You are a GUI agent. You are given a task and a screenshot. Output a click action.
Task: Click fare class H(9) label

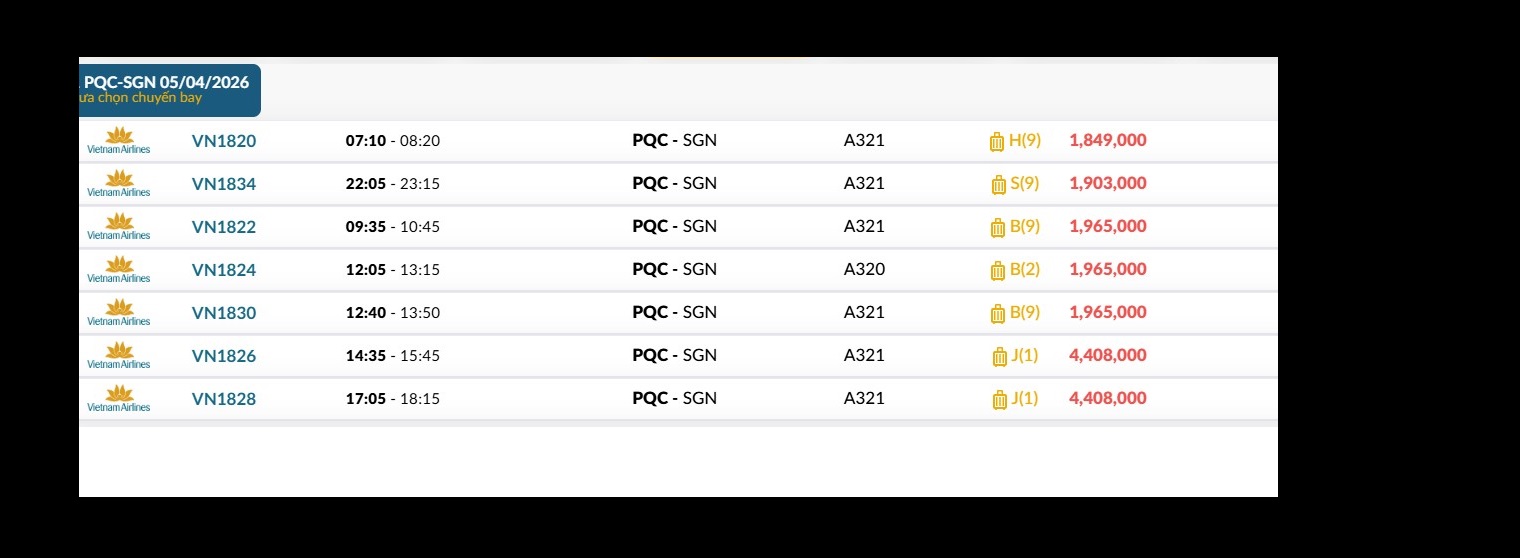click(x=1025, y=141)
